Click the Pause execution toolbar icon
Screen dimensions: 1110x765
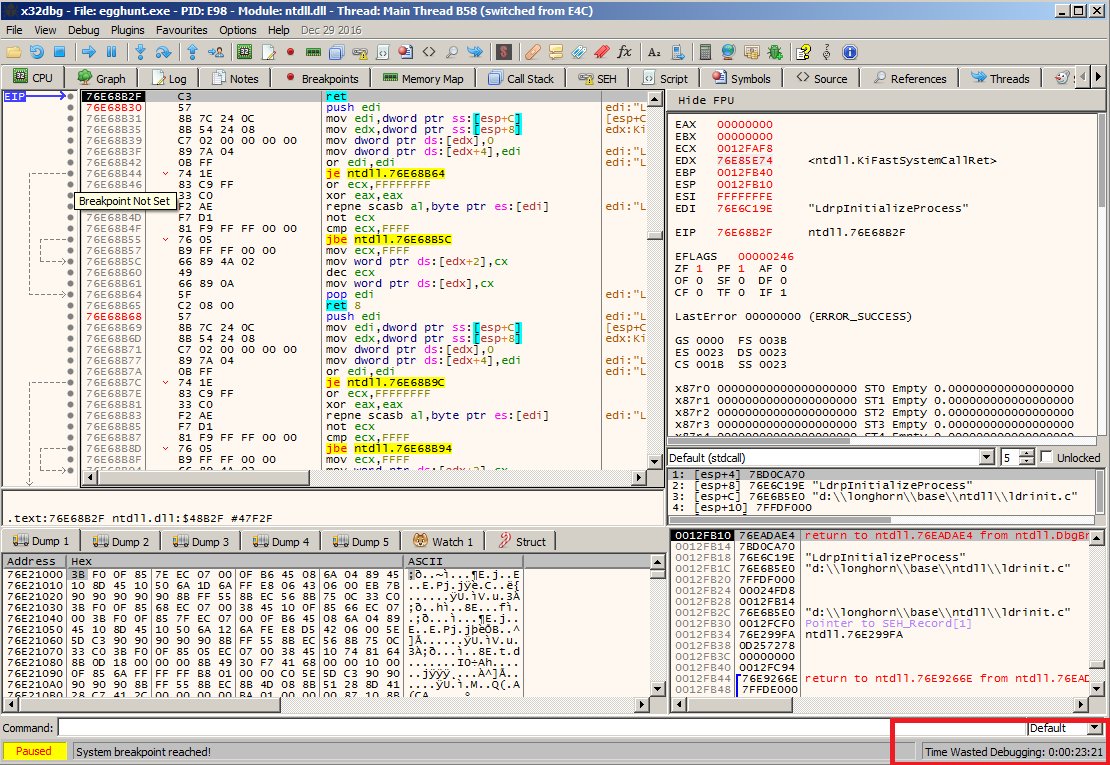click(111, 51)
